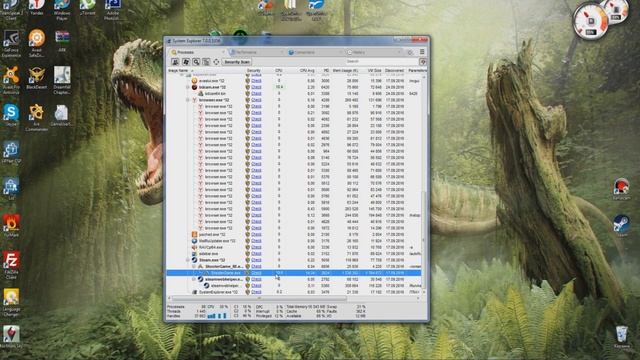
Task: Open the Ark Commander desktop shortcut
Action: (x=36, y=118)
